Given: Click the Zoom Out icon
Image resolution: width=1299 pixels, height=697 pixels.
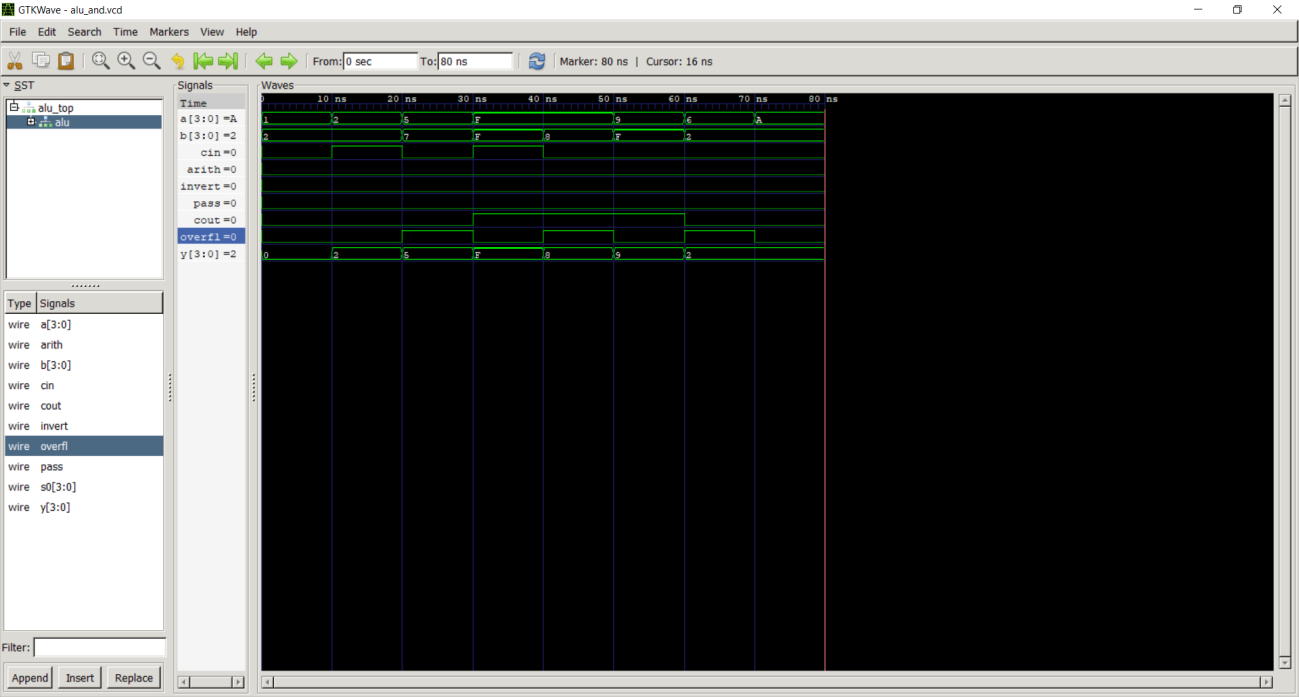Looking at the screenshot, I should point(151,61).
